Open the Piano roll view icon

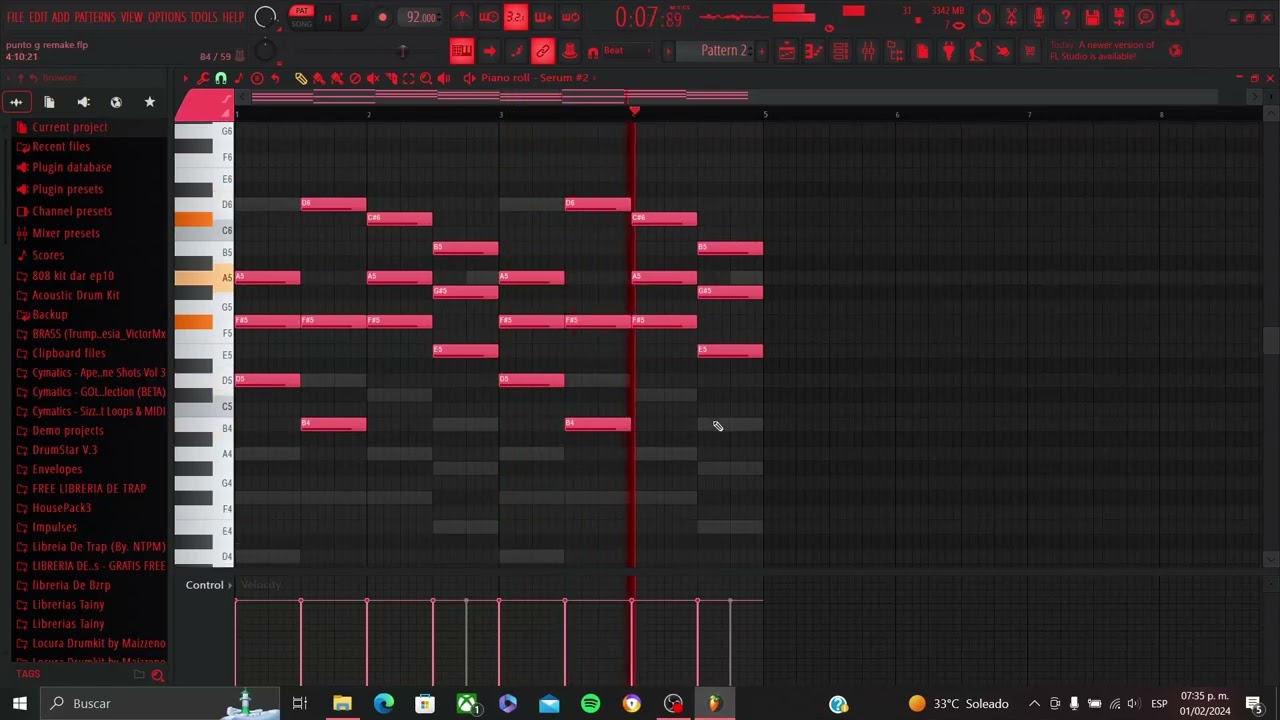[814, 51]
